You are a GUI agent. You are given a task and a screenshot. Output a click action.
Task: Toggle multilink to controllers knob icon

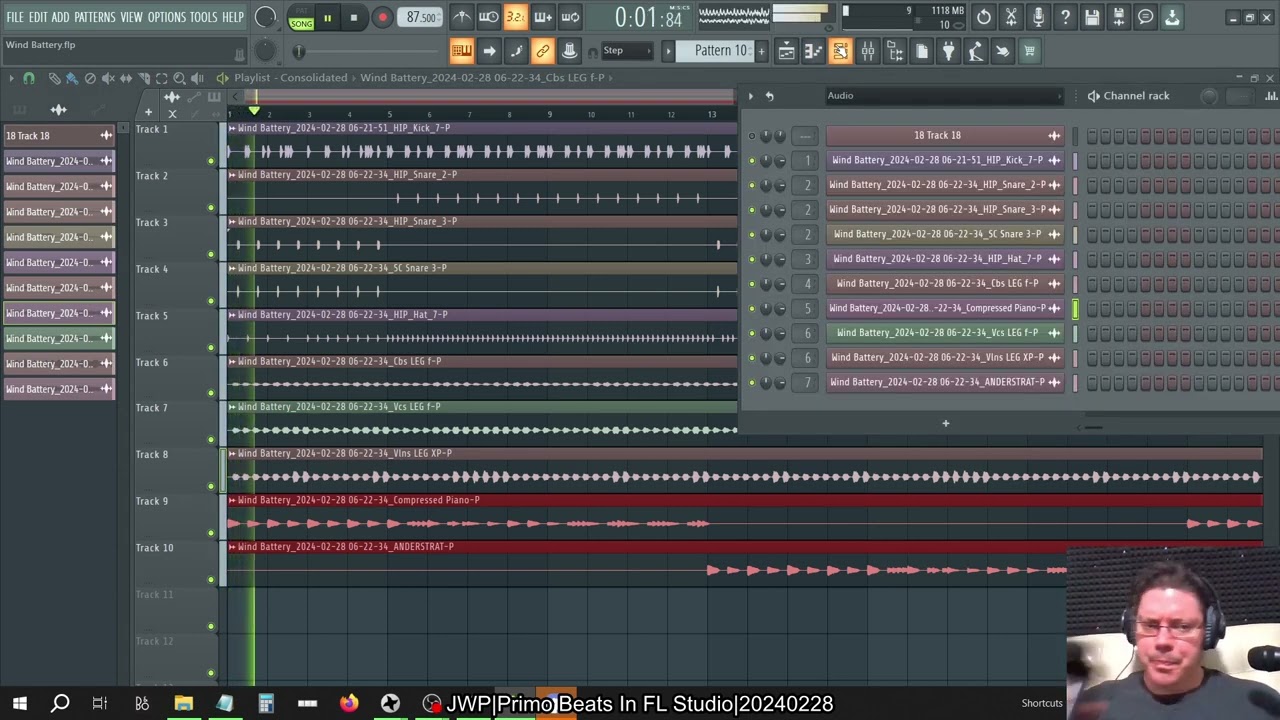(x=569, y=51)
